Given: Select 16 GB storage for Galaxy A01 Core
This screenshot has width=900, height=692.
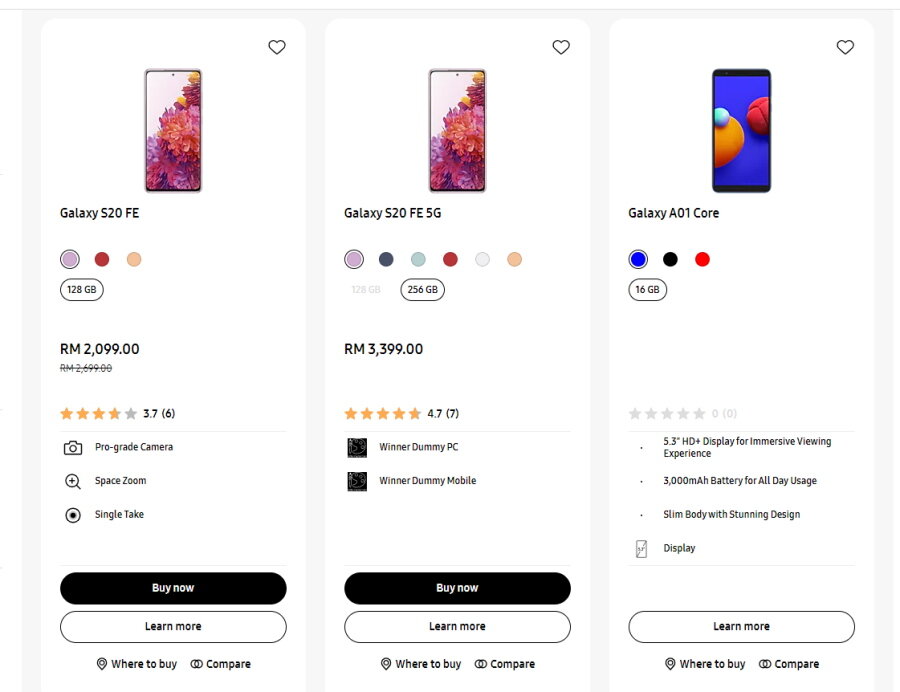Looking at the screenshot, I should pyautogui.click(x=647, y=290).
